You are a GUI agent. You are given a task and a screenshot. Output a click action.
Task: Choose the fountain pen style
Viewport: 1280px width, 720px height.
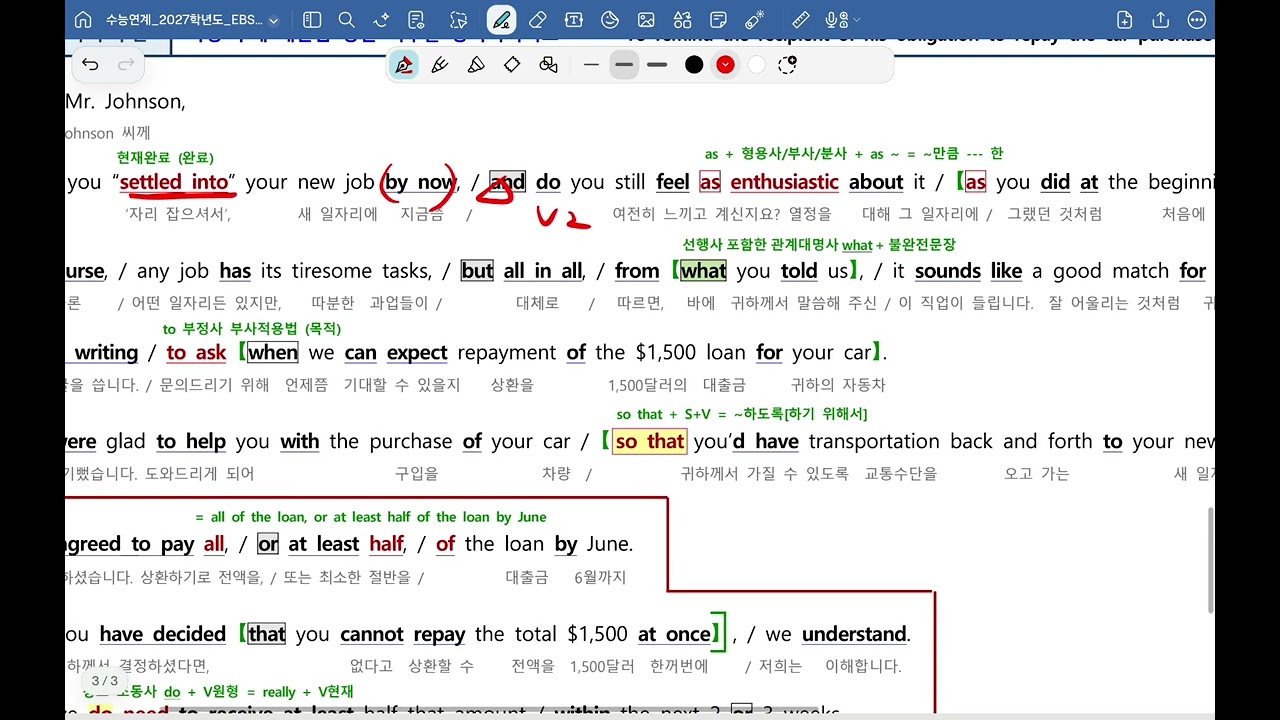[x=404, y=65]
